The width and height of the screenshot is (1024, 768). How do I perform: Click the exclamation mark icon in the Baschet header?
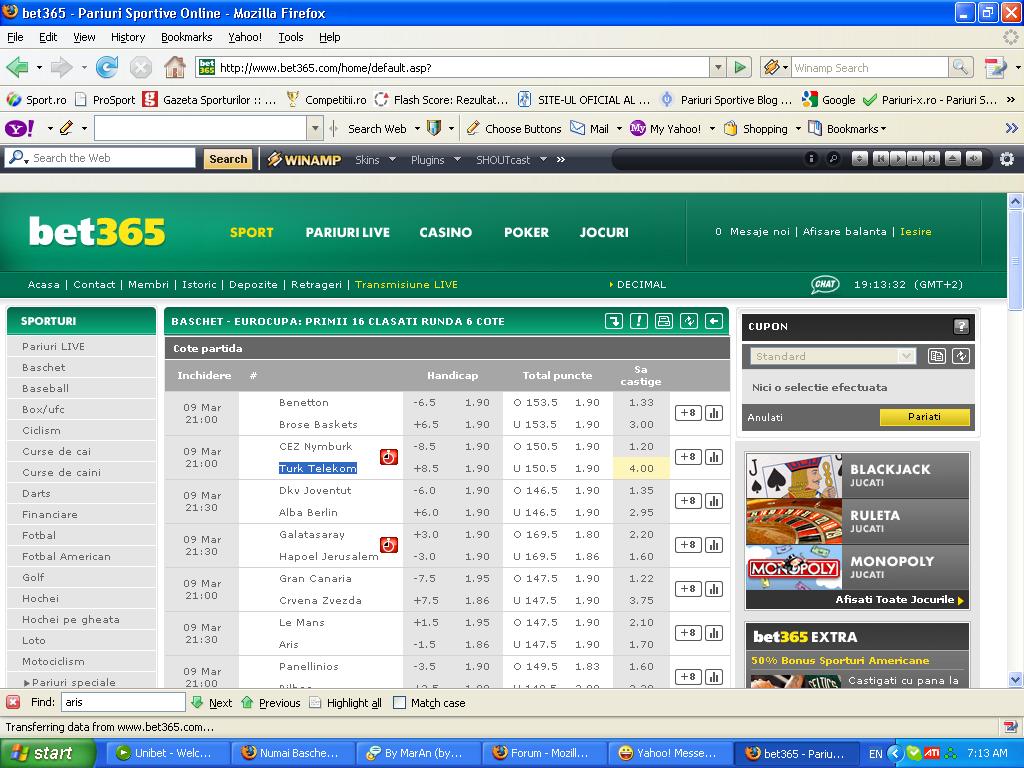[x=639, y=321]
